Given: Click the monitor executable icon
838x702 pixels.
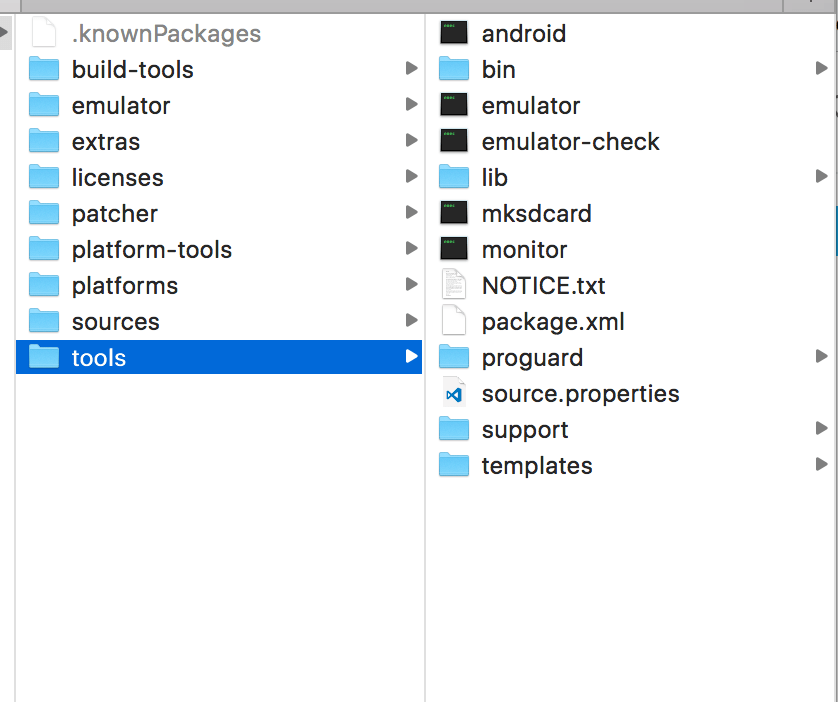Looking at the screenshot, I should coord(454,249).
